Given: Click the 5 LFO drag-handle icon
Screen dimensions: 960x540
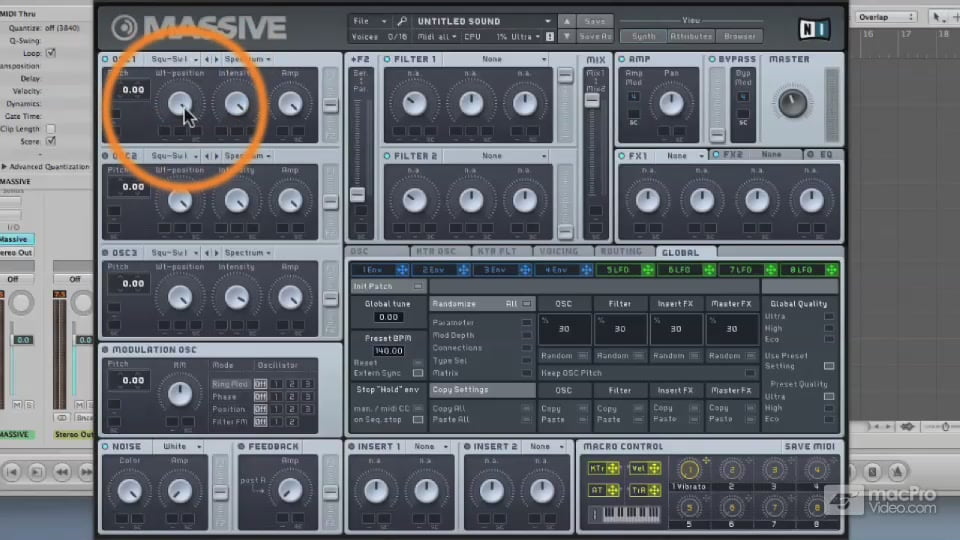Looking at the screenshot, I should (648, 270).
